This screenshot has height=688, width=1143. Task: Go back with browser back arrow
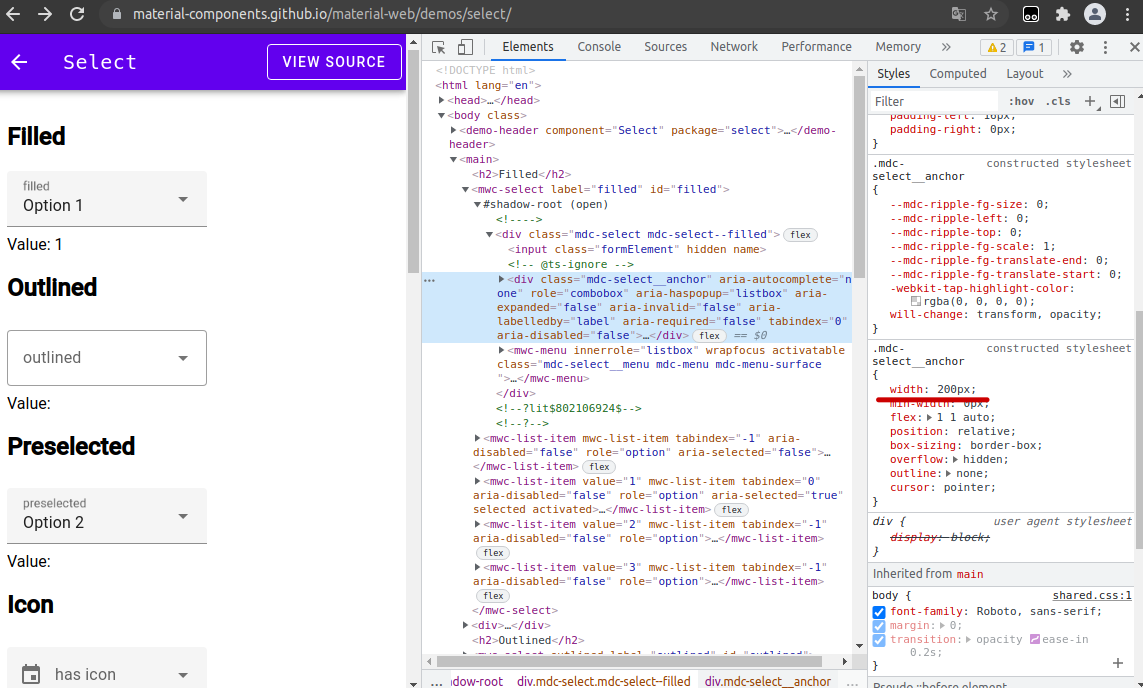[x=13, y=14]
